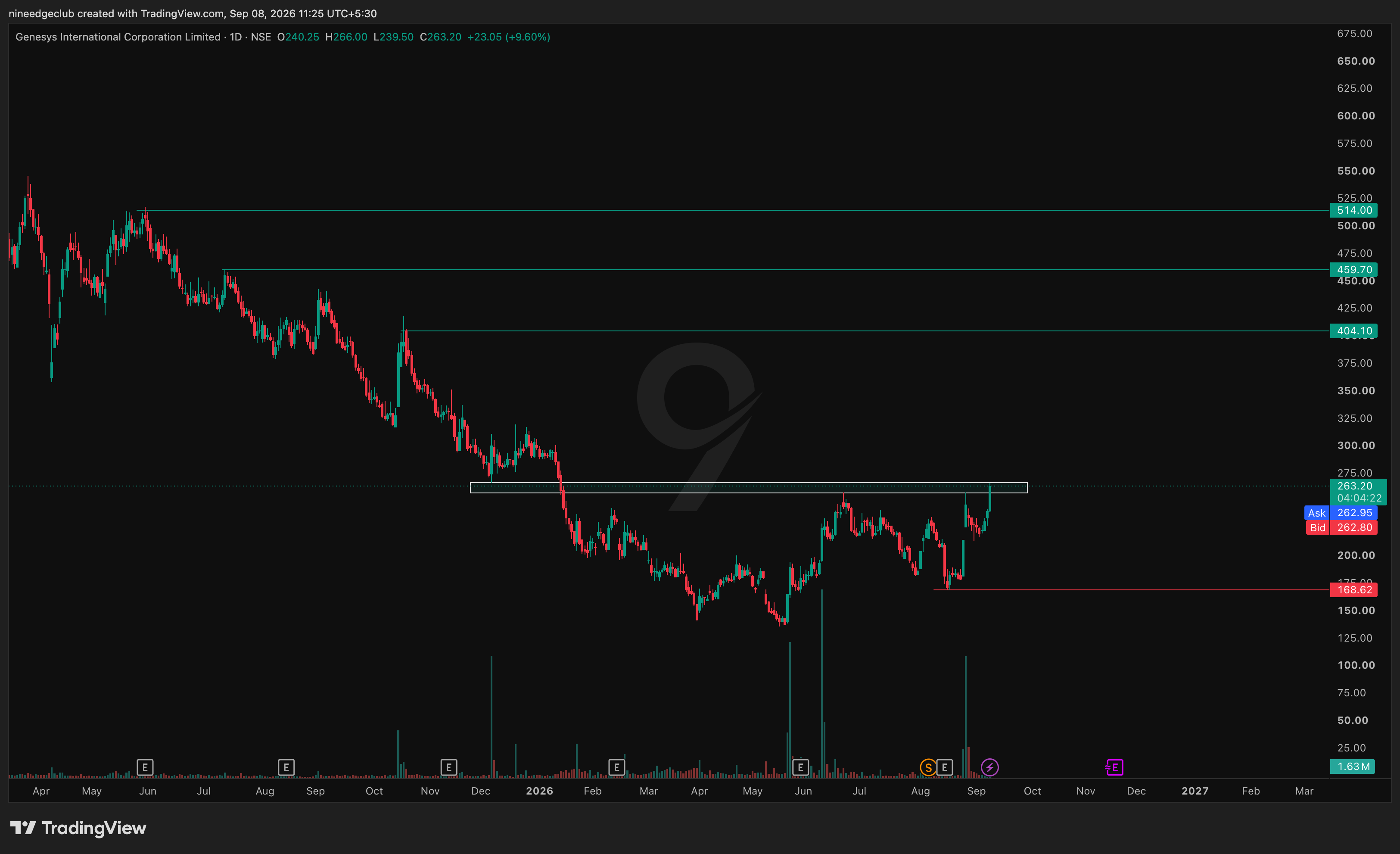The width and height of the screenshot is (1400, 854).
Task: Click the volume label 1.63 M
Action: [1353, 767]
